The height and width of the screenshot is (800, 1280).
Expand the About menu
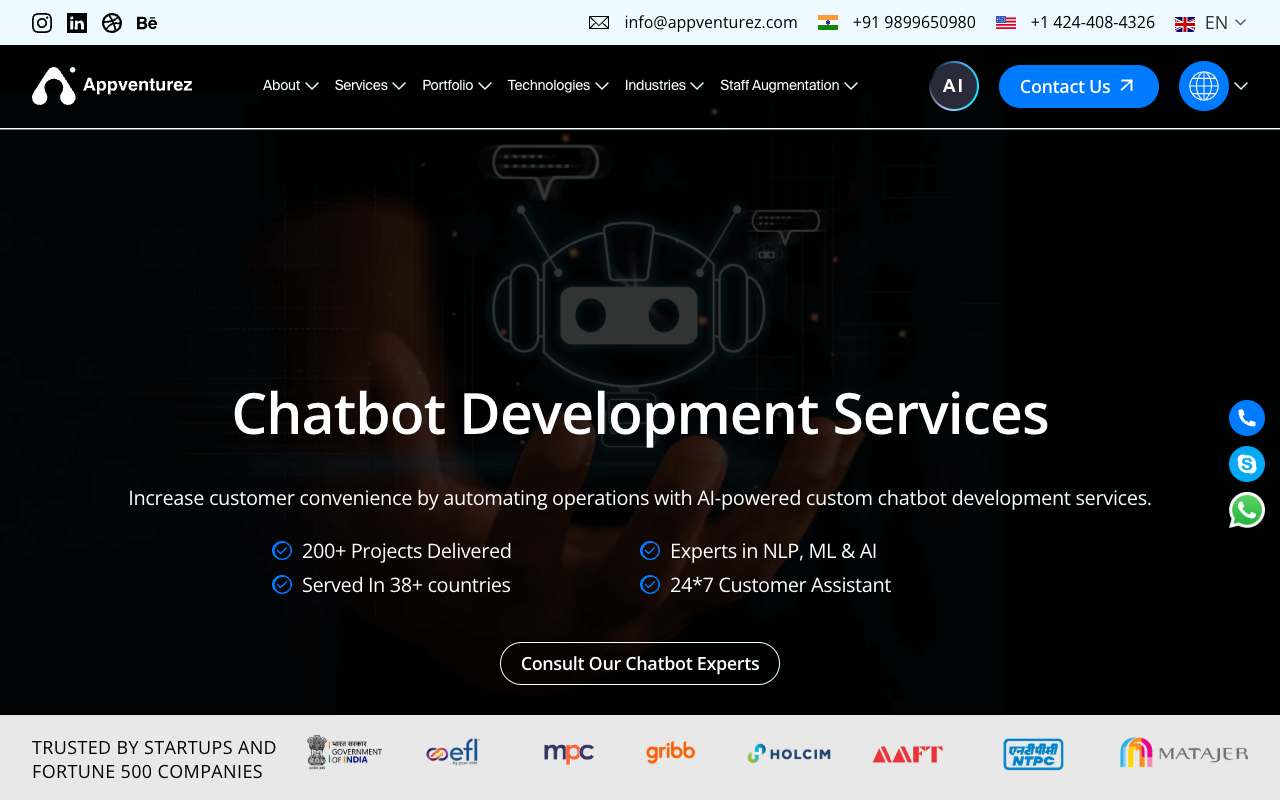point(290,85)
